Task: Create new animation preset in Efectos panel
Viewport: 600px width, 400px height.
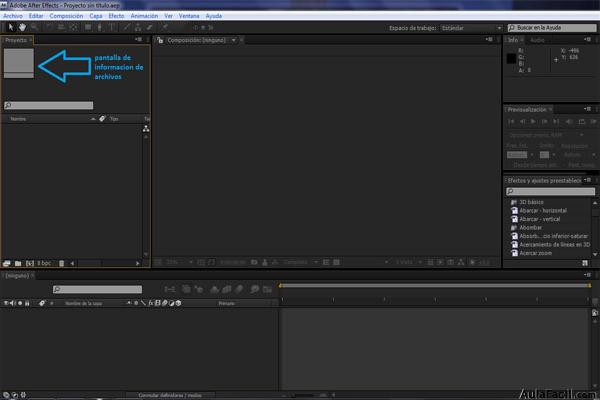Action: [585, 263]
